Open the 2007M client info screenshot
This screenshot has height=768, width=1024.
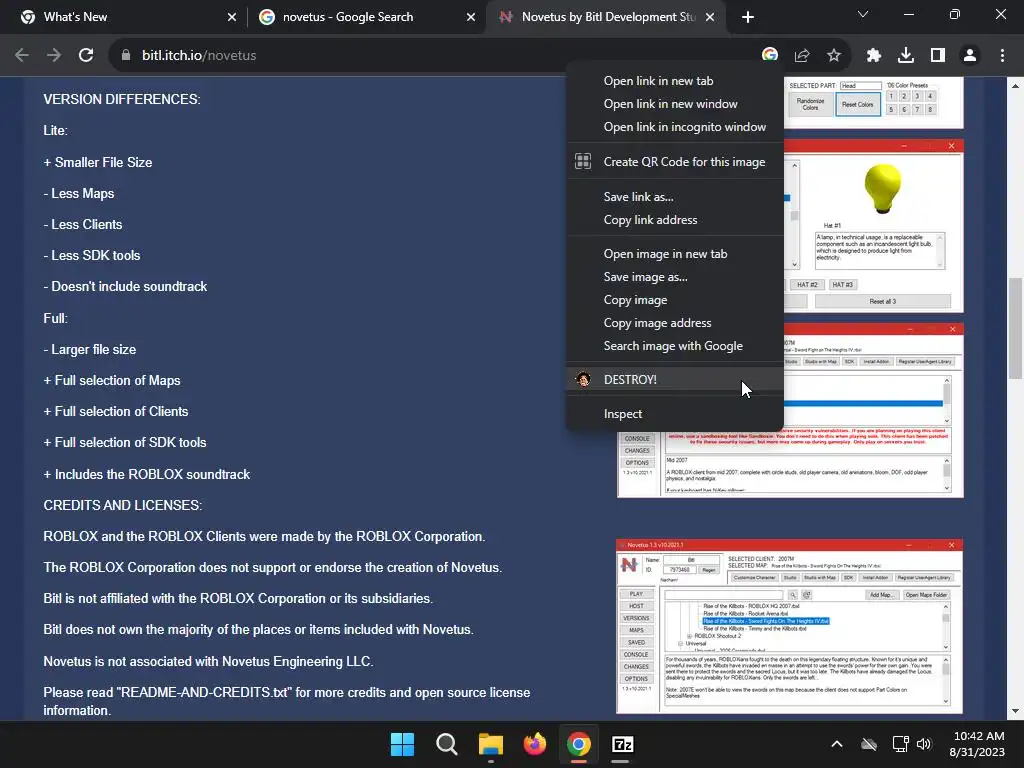pyautogui.click(x=790, y=411)
